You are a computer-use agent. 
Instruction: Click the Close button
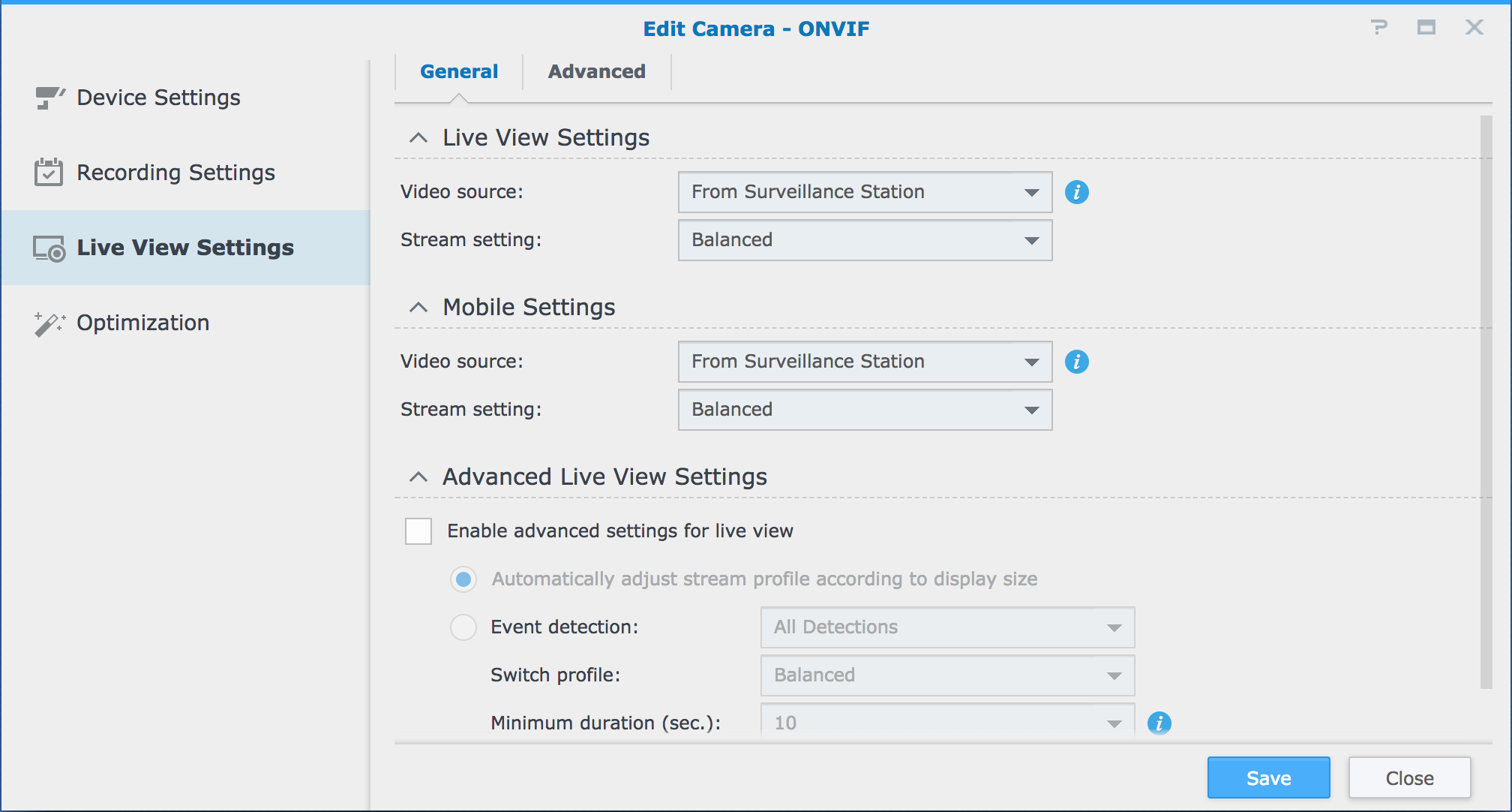coord(1408,777)
